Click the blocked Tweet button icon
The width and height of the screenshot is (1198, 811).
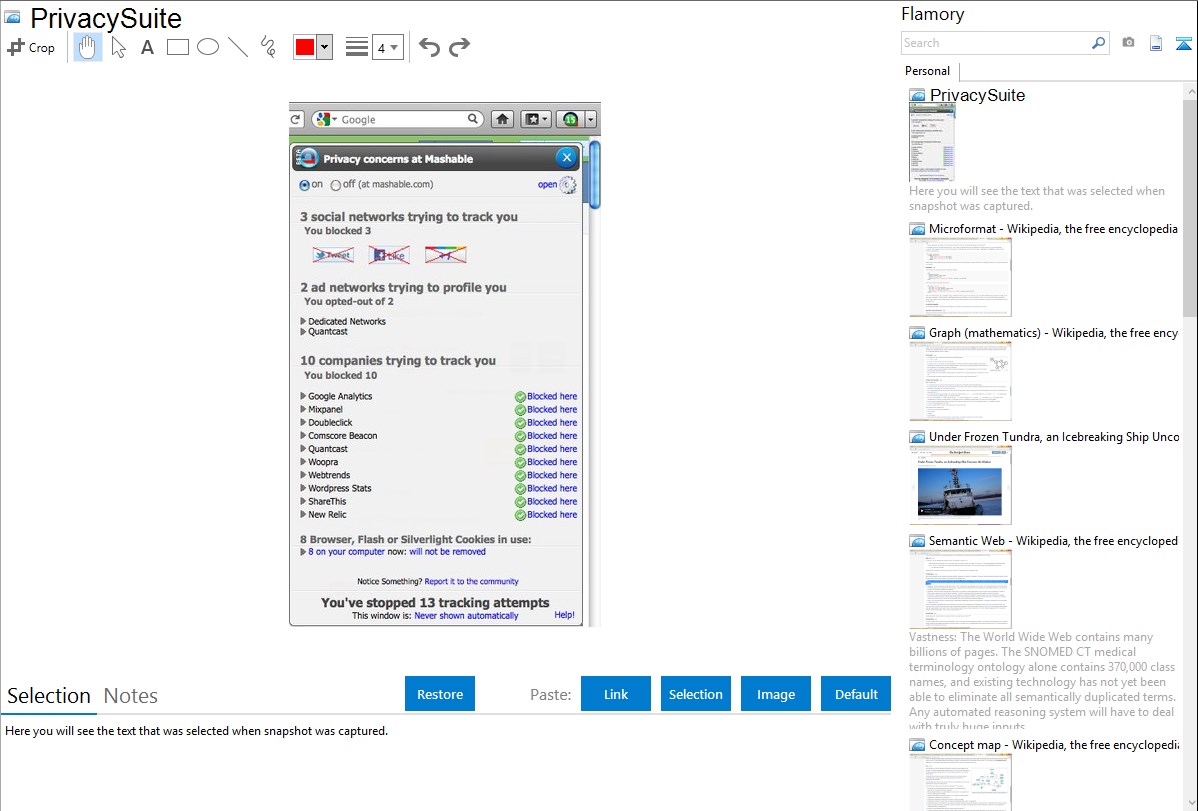pyautogui.click(x=333, y=255)
